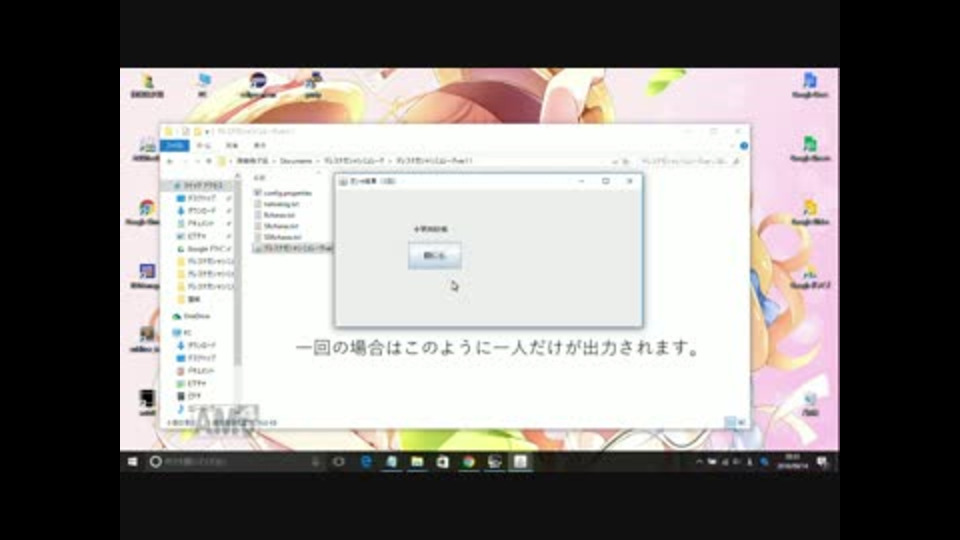Click the 閉じる button in the gacha result dialog
The height and width of the screenshot is (540, 960).
[435, 255]
